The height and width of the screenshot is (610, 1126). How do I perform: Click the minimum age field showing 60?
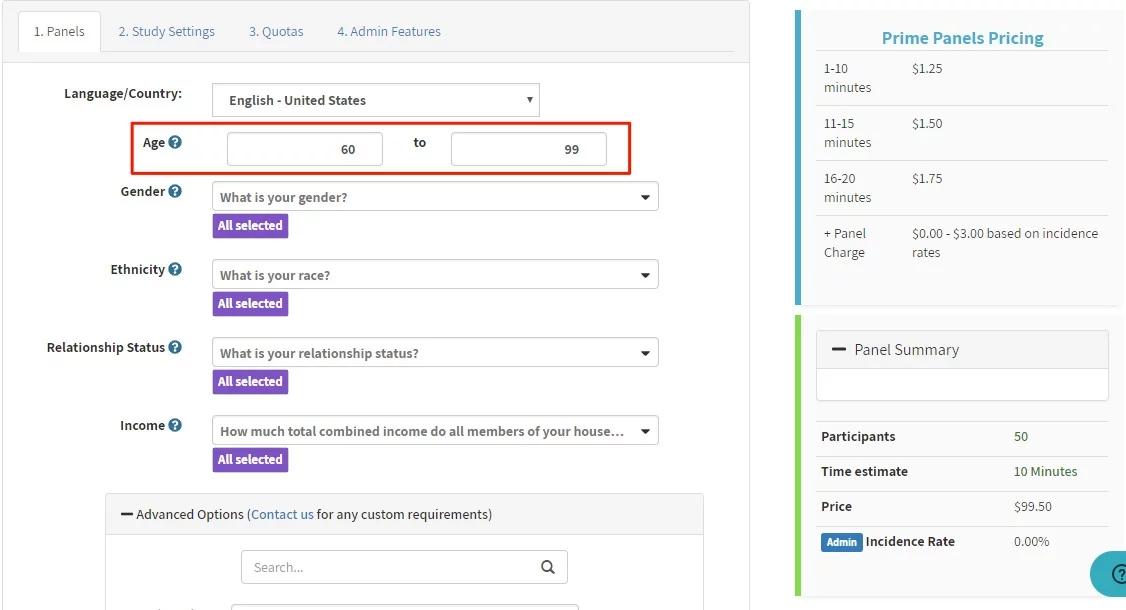(x=305, y=149)
